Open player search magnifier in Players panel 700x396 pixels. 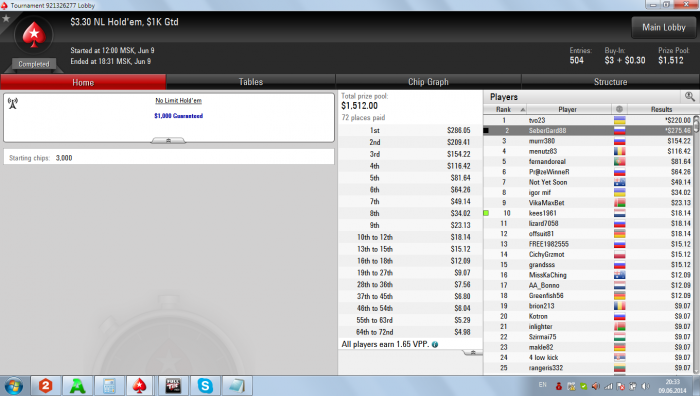pos(690,96)
